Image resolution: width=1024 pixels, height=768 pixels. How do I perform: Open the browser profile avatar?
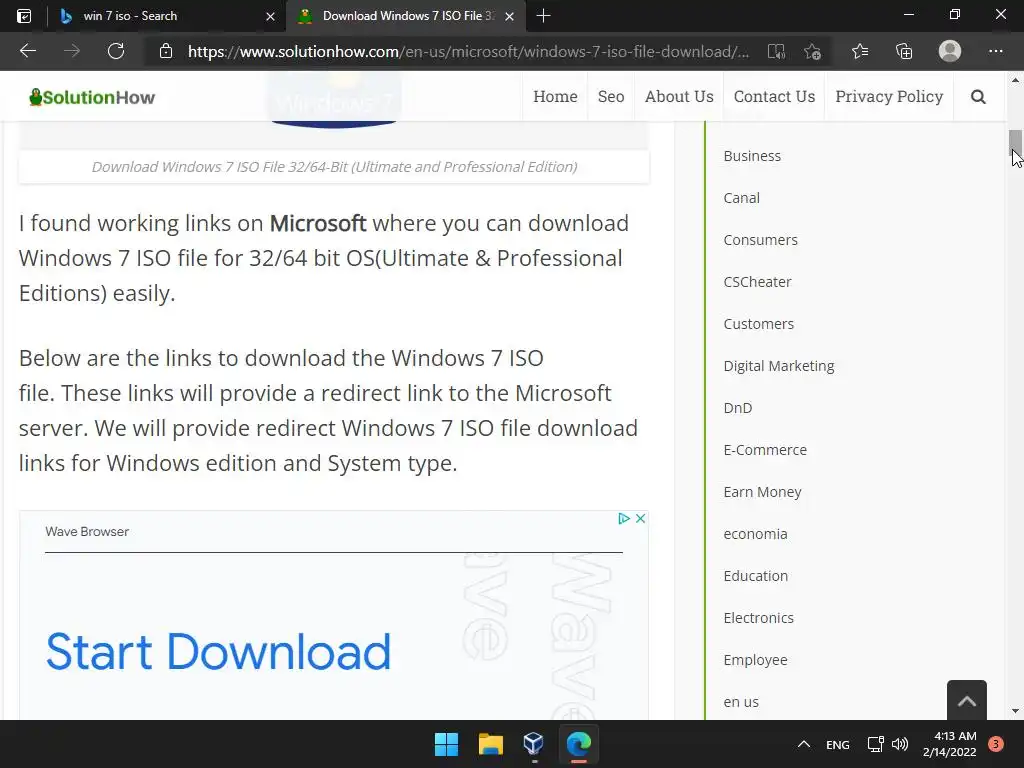(x=950, y=51)
